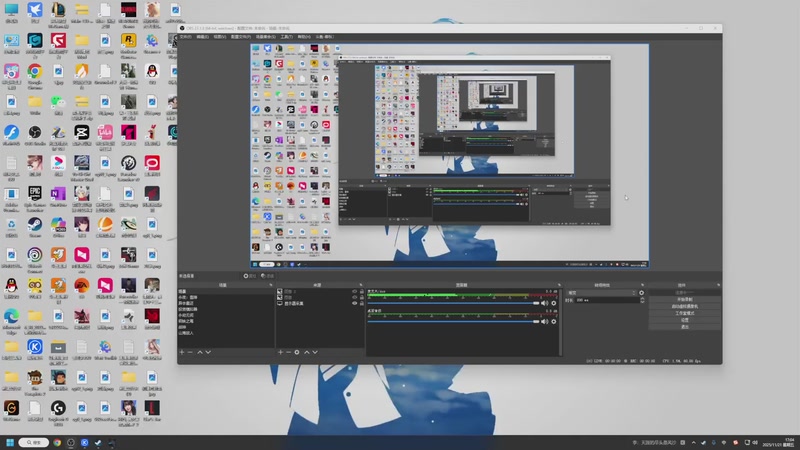Open the 编辑 menu in OBS
This screenshot has height=450, width=800.
pos(203,37)
